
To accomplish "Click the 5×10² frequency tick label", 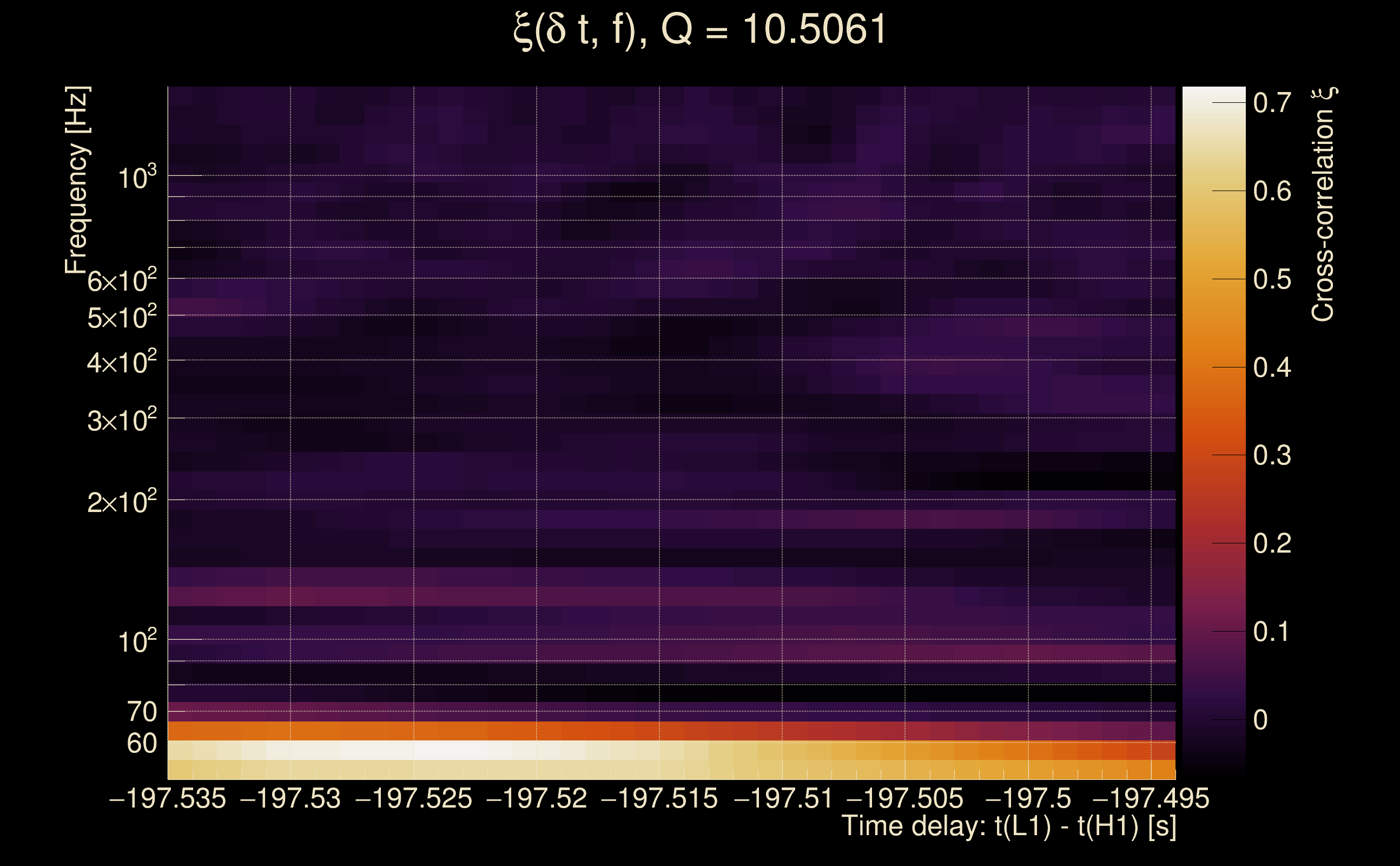I will point(121,317).
